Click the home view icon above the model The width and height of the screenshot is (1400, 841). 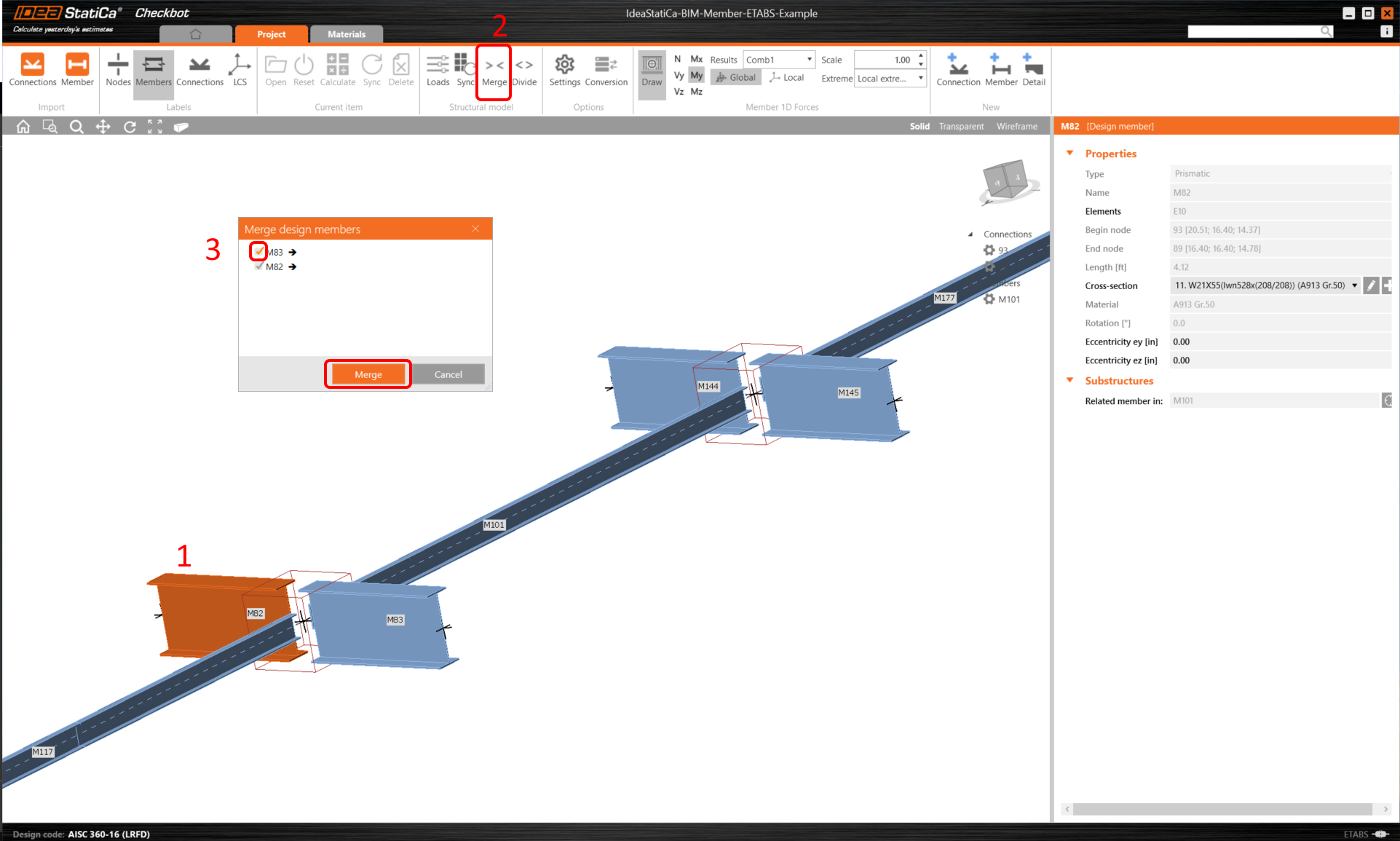pos(23,126)
